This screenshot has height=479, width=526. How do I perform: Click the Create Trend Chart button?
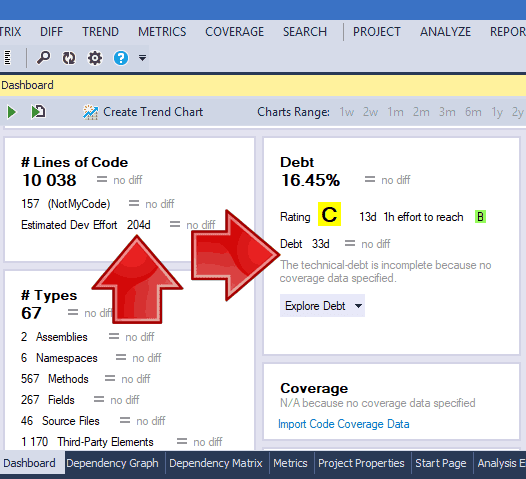point(143,112)
